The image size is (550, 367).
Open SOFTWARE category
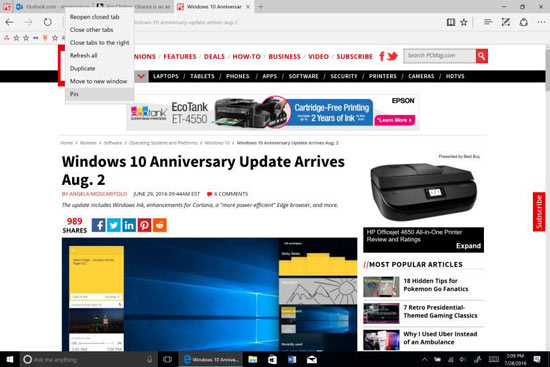(303, 76)
